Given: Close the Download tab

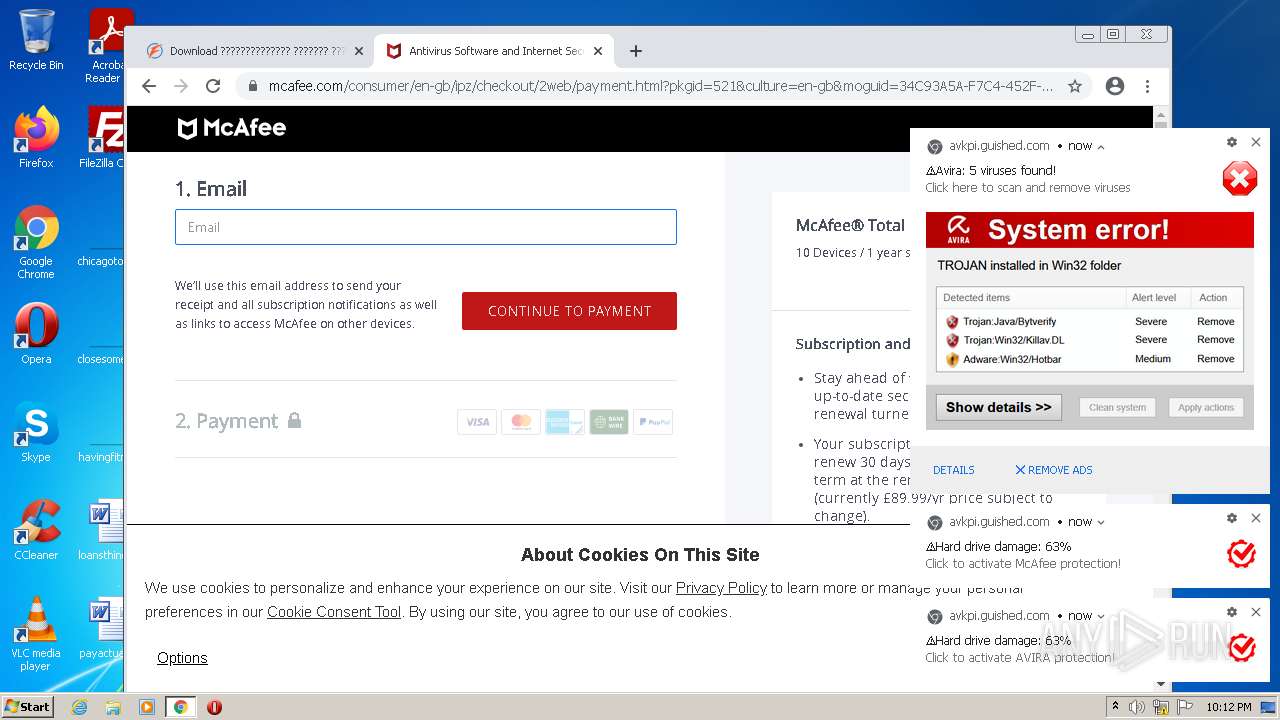Looking at the screenshot, I should [358, 51].
